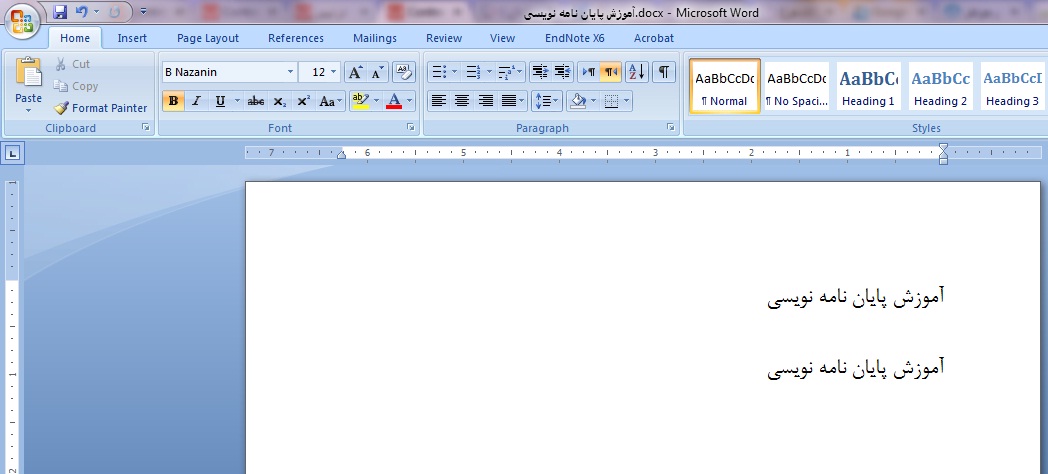Click the Clear Formatting icon
This screenshot has height=474, width=1048.
pyautogui.click(x=403, y=72)
